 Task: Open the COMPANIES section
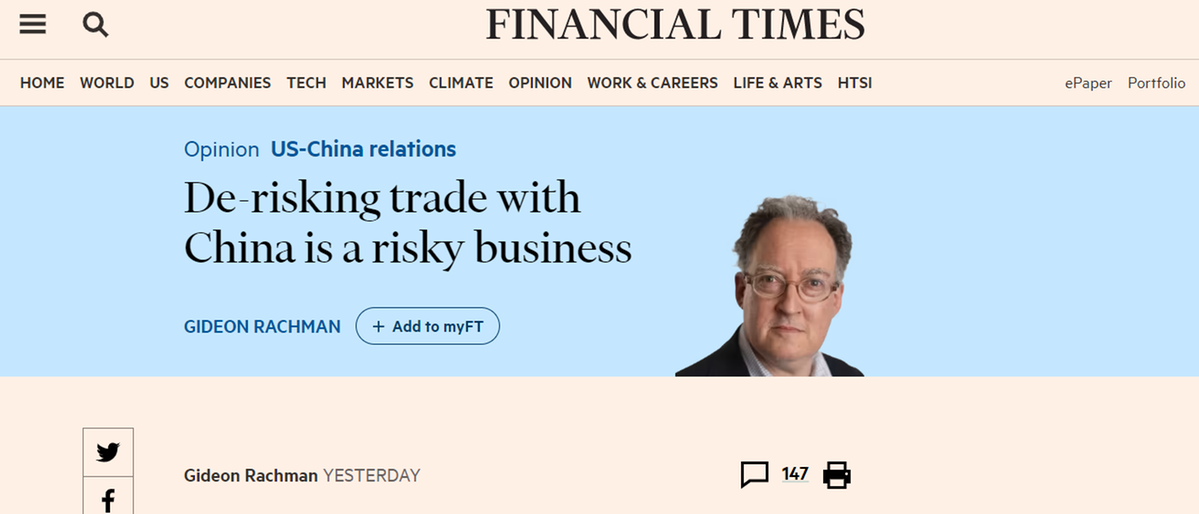click(227, 83)
